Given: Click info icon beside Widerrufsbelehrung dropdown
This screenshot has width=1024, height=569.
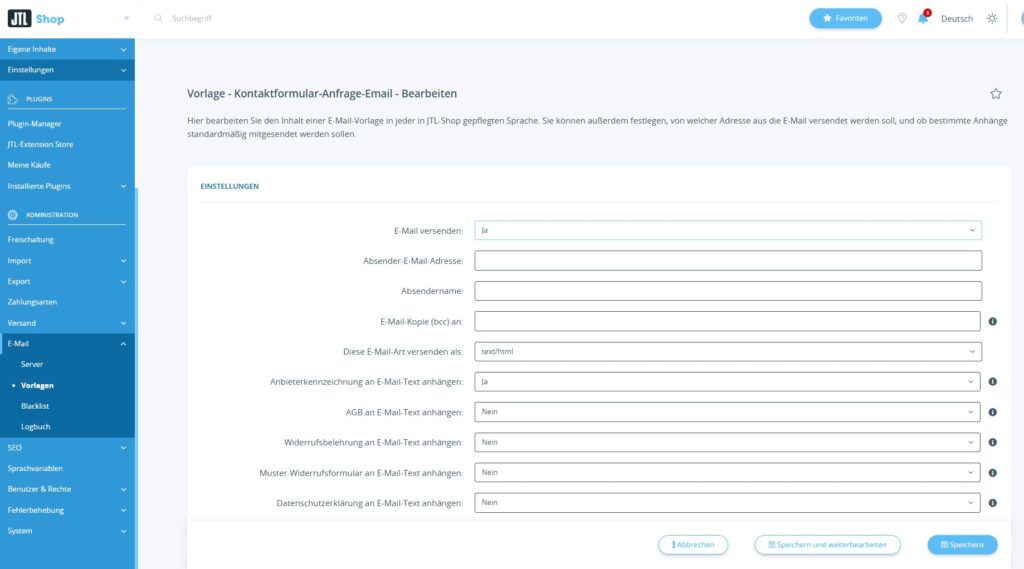Looking at the screenshot, I should [x=992, y=442].
